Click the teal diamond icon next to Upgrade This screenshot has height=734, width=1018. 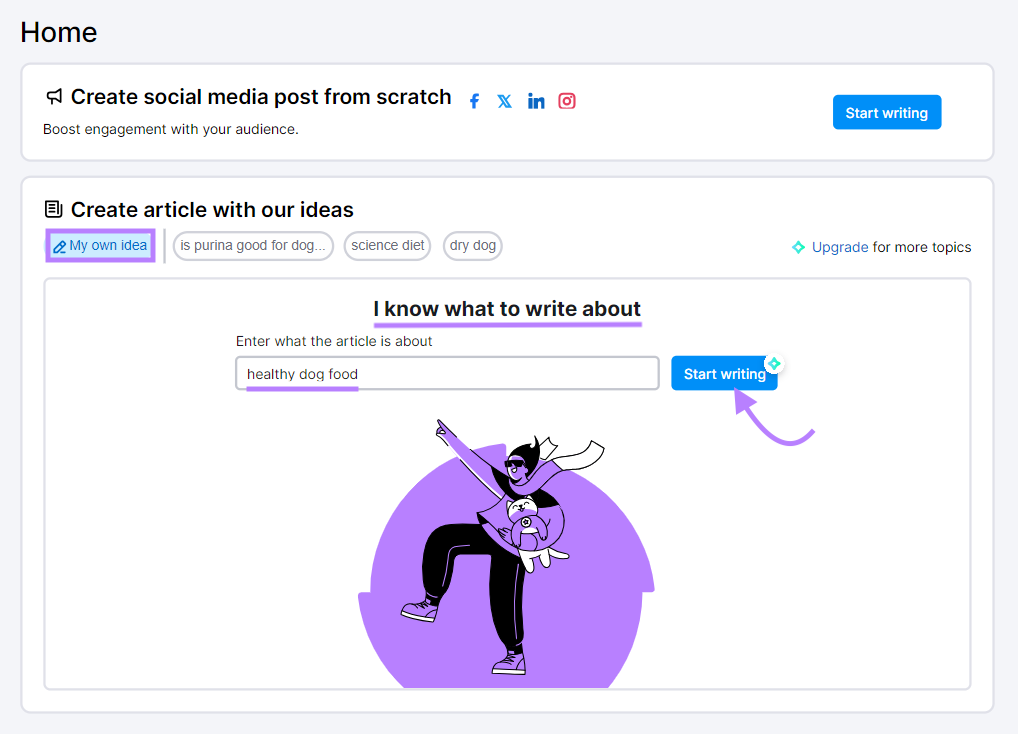798,247
